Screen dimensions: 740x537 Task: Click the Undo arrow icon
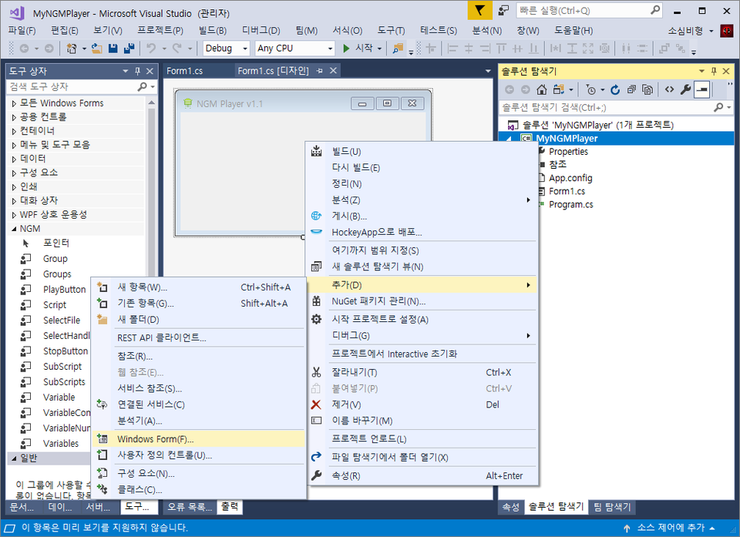click(x=151, y=48)
